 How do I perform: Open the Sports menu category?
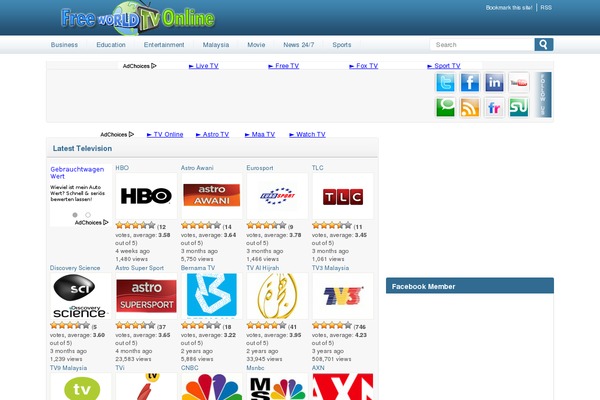tap(342, 45)
